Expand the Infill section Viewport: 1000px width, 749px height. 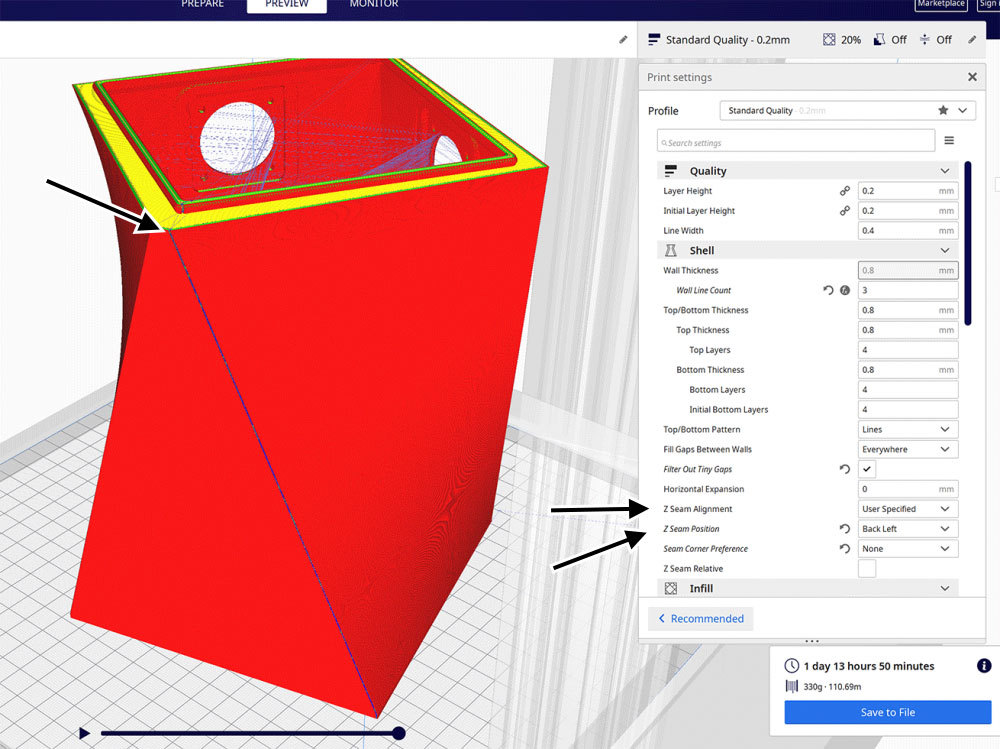945,588
